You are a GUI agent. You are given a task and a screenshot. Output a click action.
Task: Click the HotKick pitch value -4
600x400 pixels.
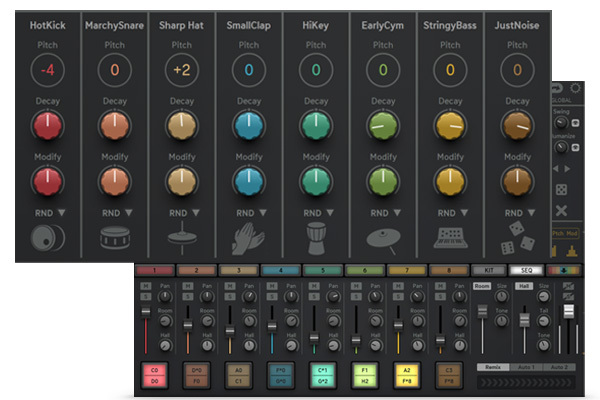click(47, 70)
